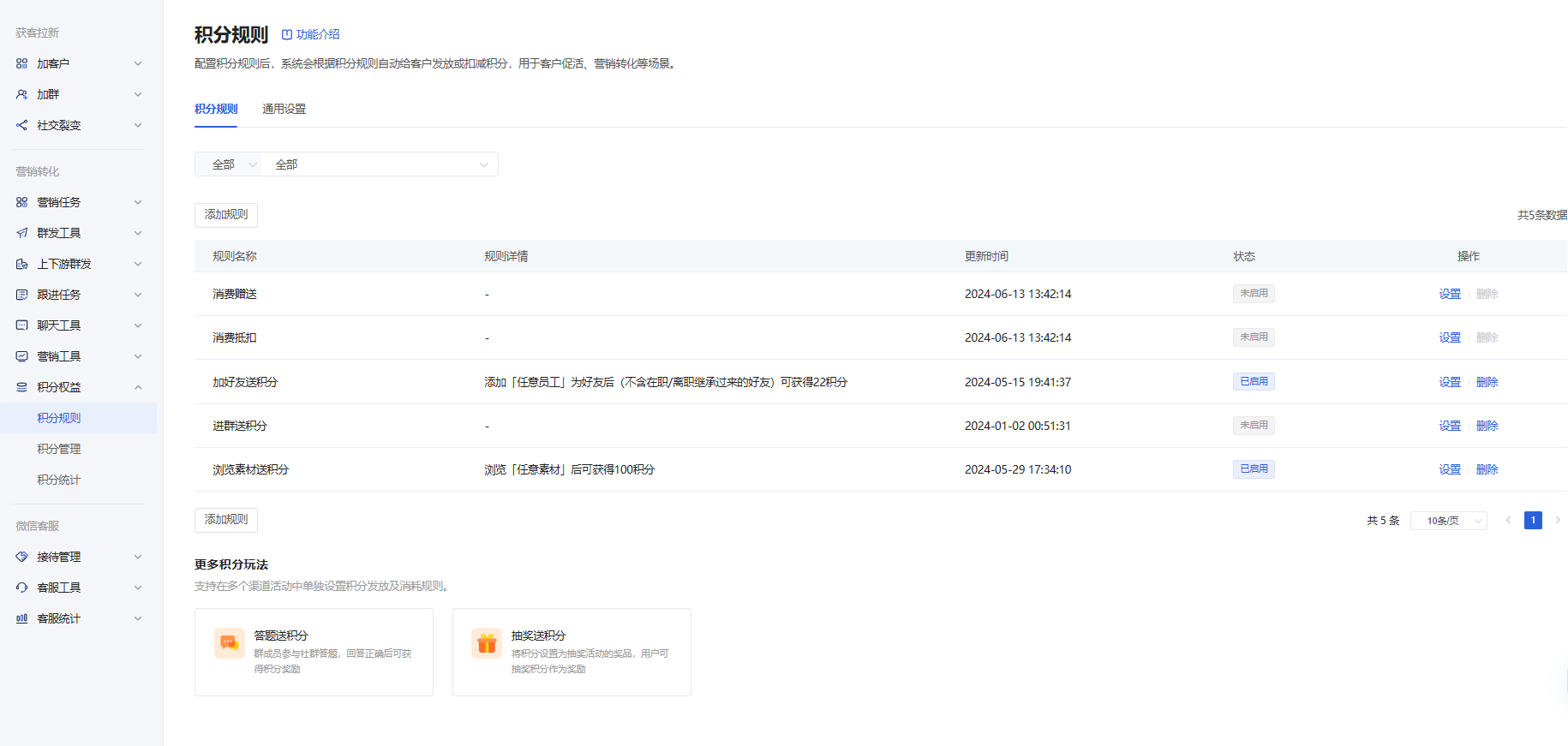Screen dimensions: 1568x746
Task: Open the 答题送积分 card
Action: 314,652
